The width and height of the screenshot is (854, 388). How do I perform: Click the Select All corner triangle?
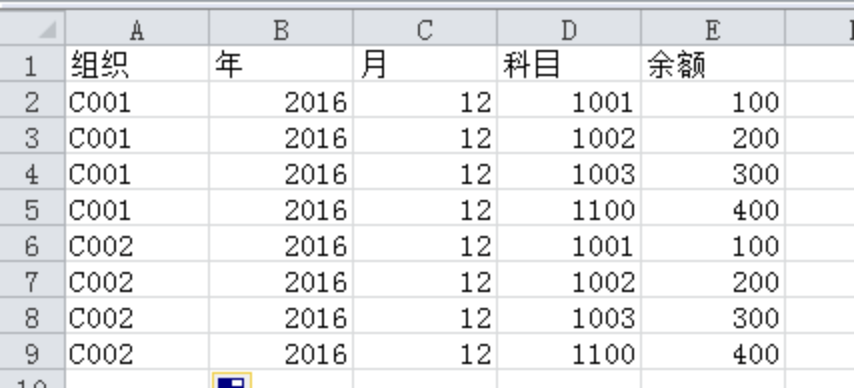pyautogui.click(x=32, y=28)
